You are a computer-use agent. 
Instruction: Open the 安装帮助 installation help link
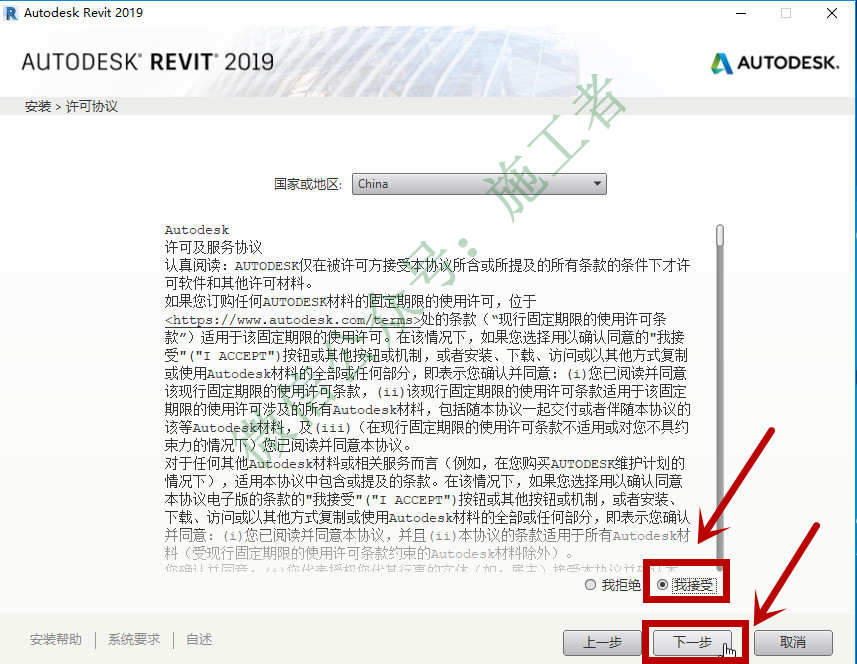pyautogui.click(x=56, y=639)
